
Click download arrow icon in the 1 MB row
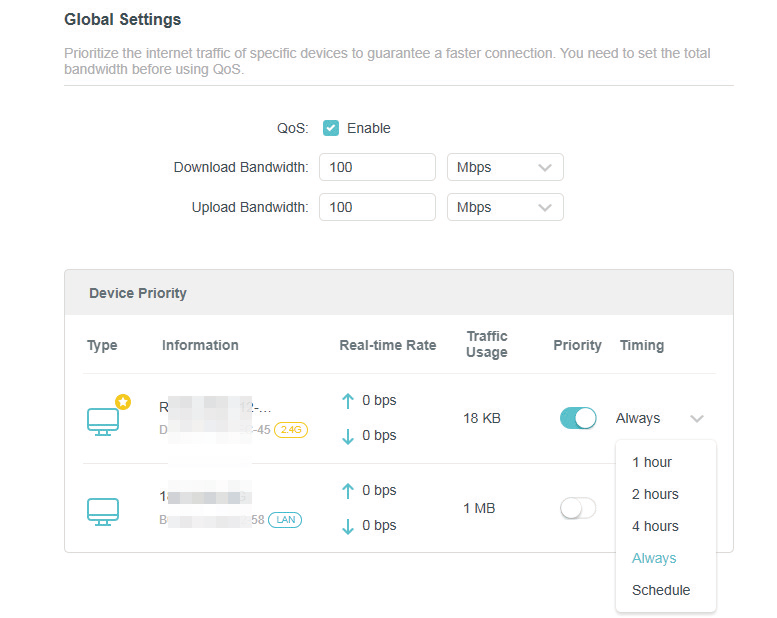[348, 526]
